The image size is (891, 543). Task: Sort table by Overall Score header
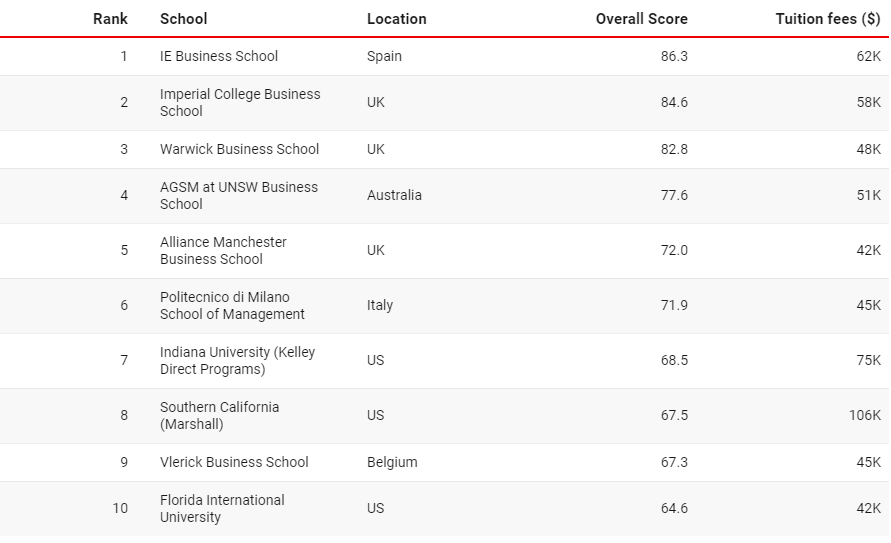click(x=642, y=19)
